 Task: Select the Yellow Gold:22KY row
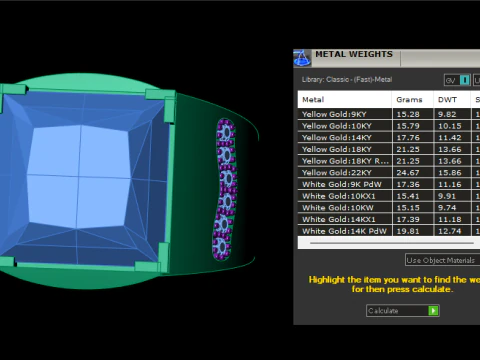point(389,172)
